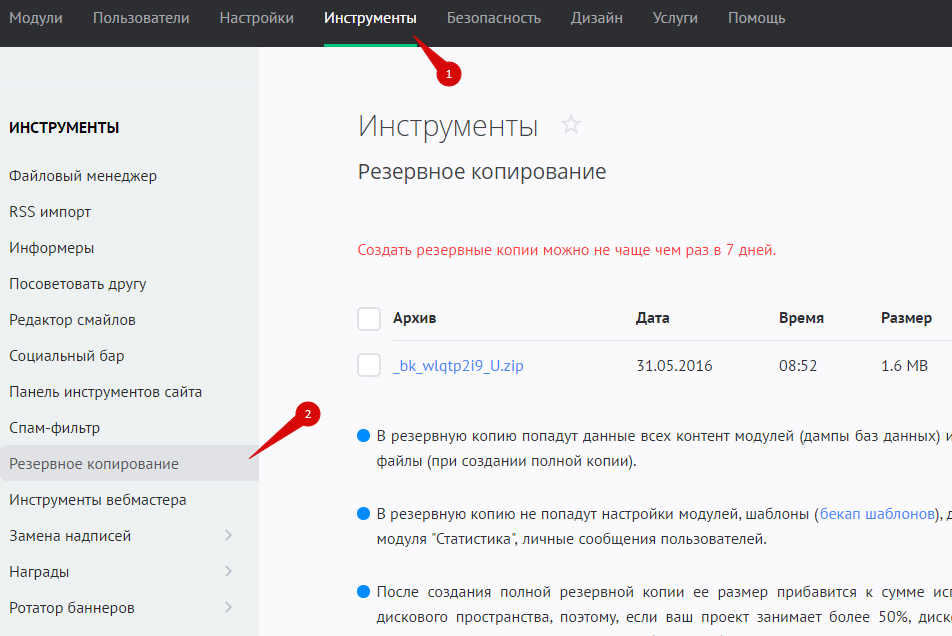
Task: Follow the бекап шаблонов link
Action: (876, 514)
